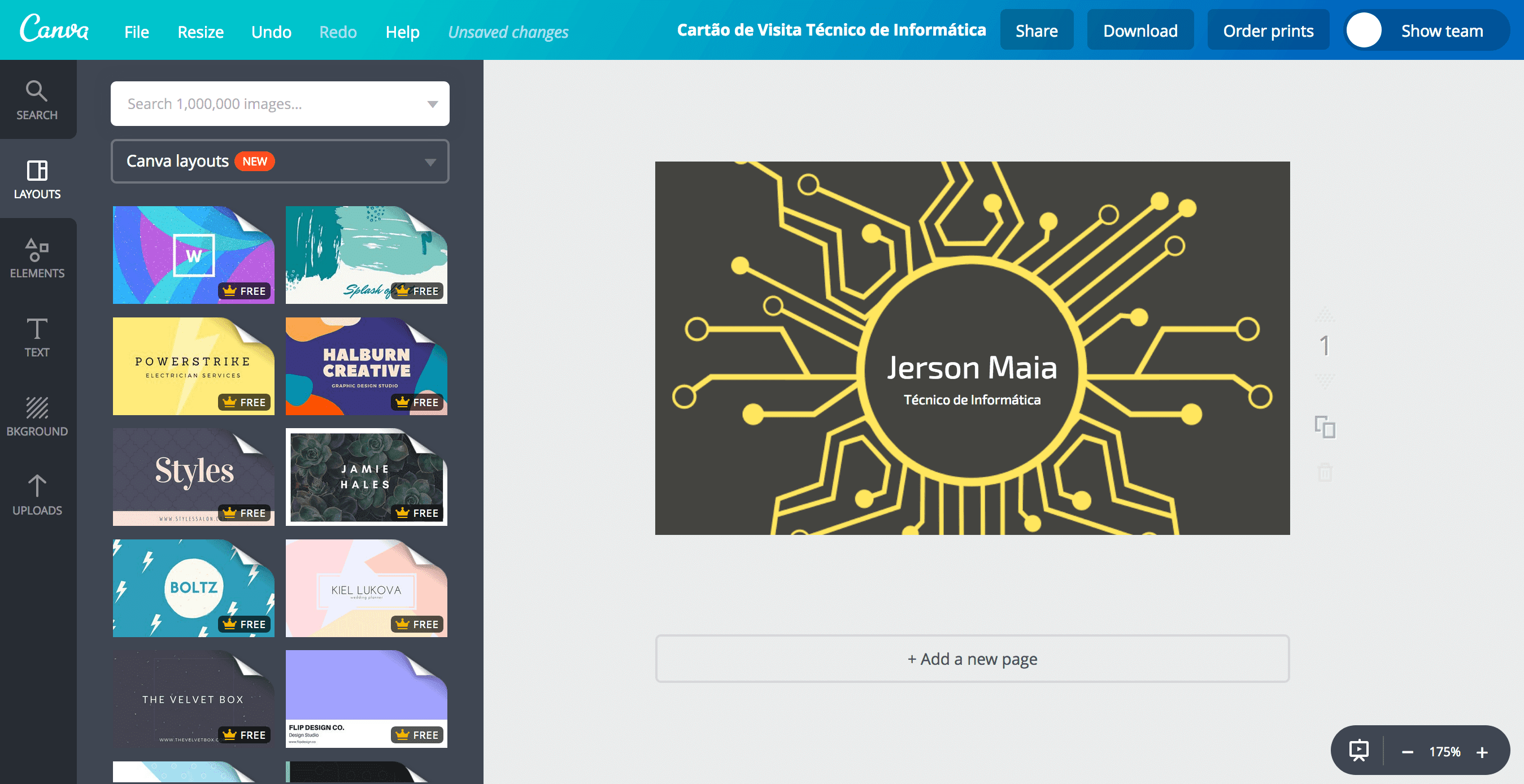Click the Order prints button
The height and width of the screenshot is (784, 1524).
[x=1268, y=30]
